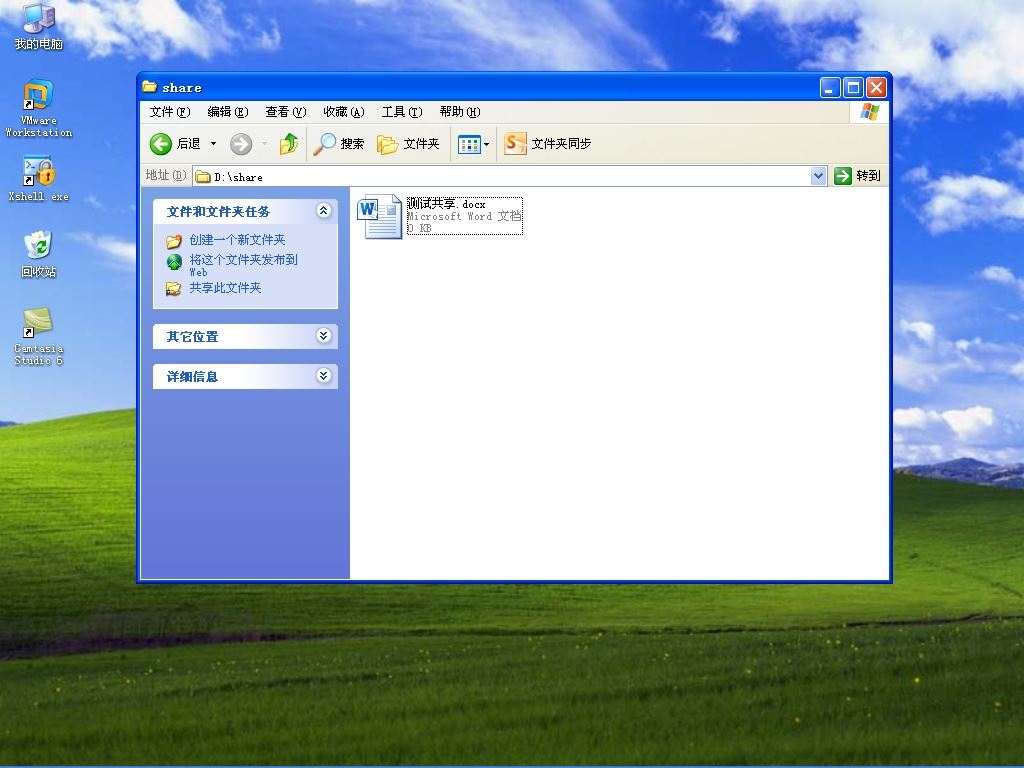Expand the 其它位置 panel
The image size is (1024, 768).
[x=323, y=336]
